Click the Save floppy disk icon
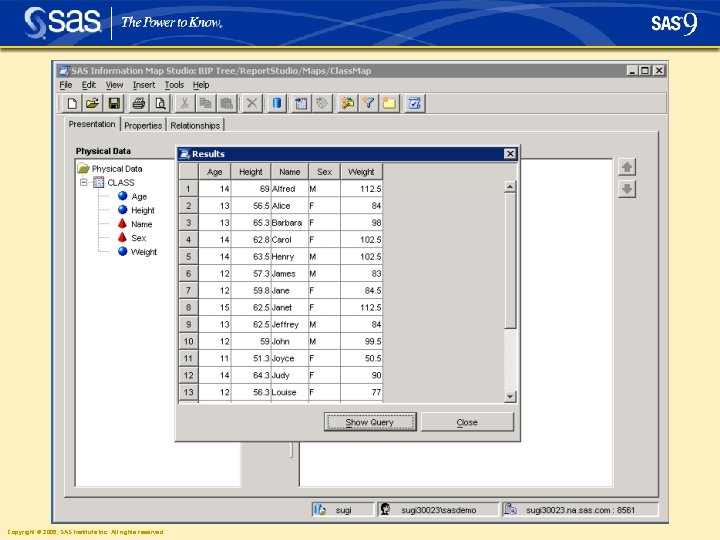Image resolution: width=720 pixels, height=540 pixels. point(114,103)
